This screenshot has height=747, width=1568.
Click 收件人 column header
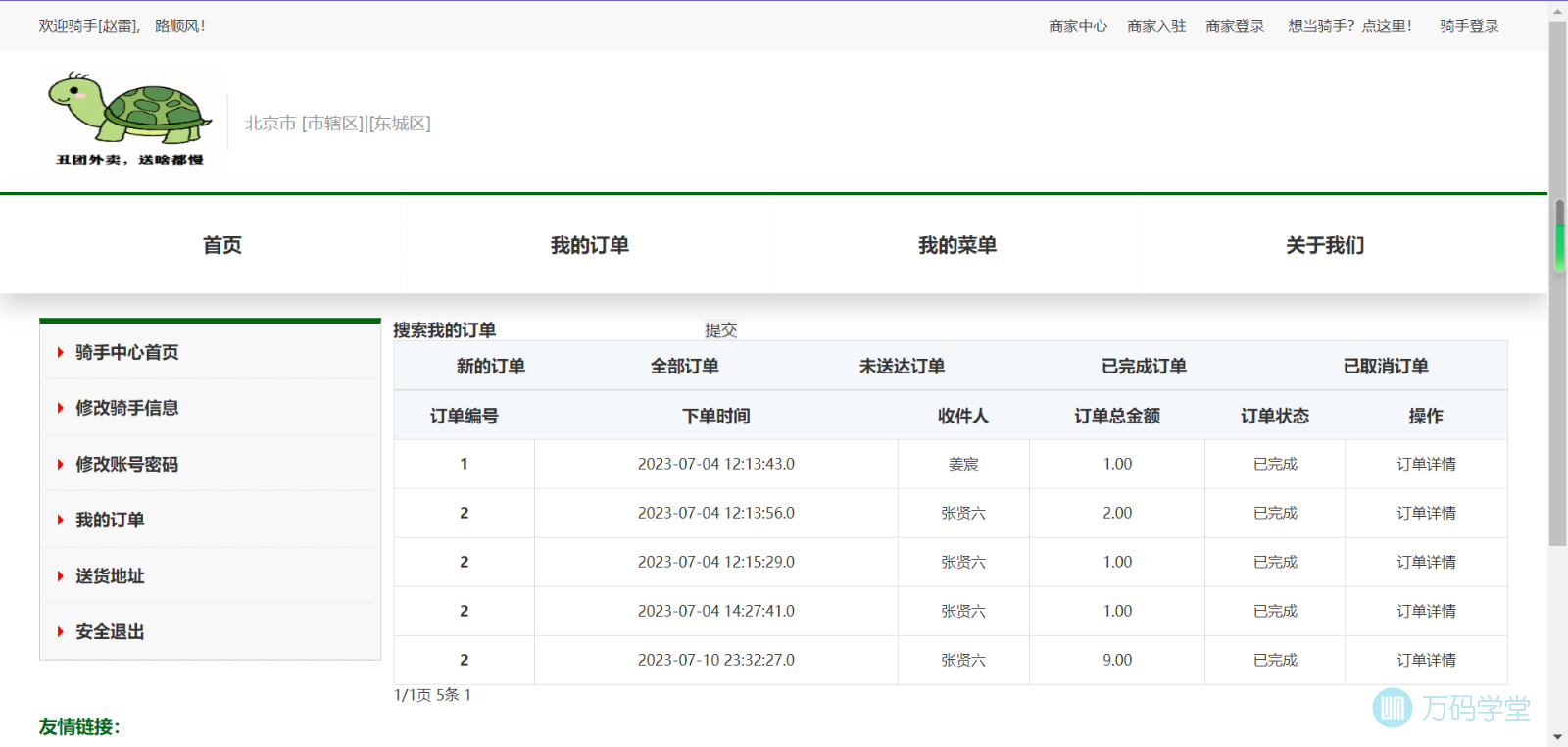coord(963,417)
